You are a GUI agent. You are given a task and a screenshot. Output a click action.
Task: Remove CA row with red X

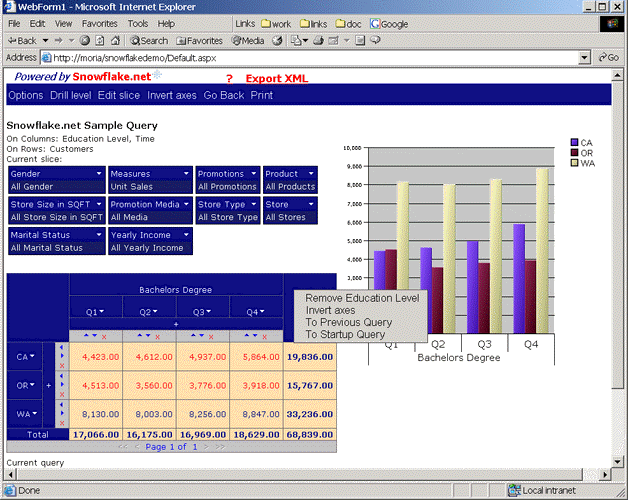click(62, 365)
